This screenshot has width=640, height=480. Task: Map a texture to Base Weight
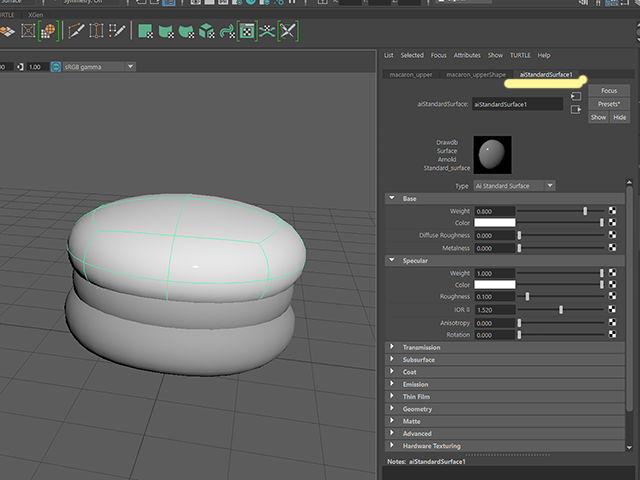[x=612, y=211]
